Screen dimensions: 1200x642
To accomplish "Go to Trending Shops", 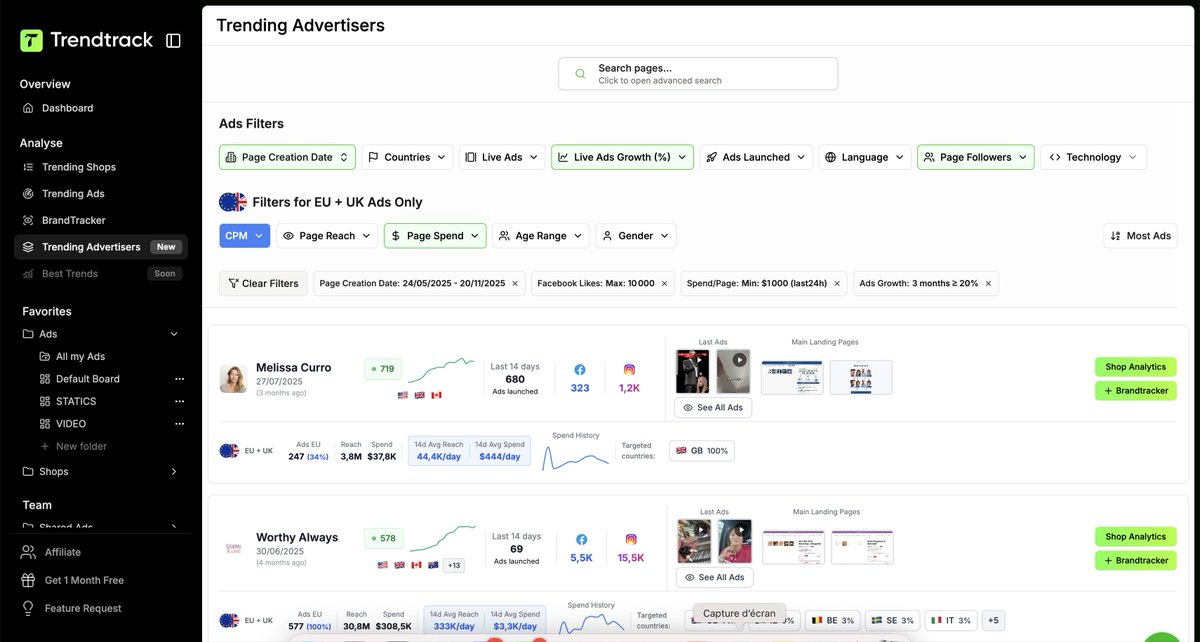I will (x=78, y=167).
